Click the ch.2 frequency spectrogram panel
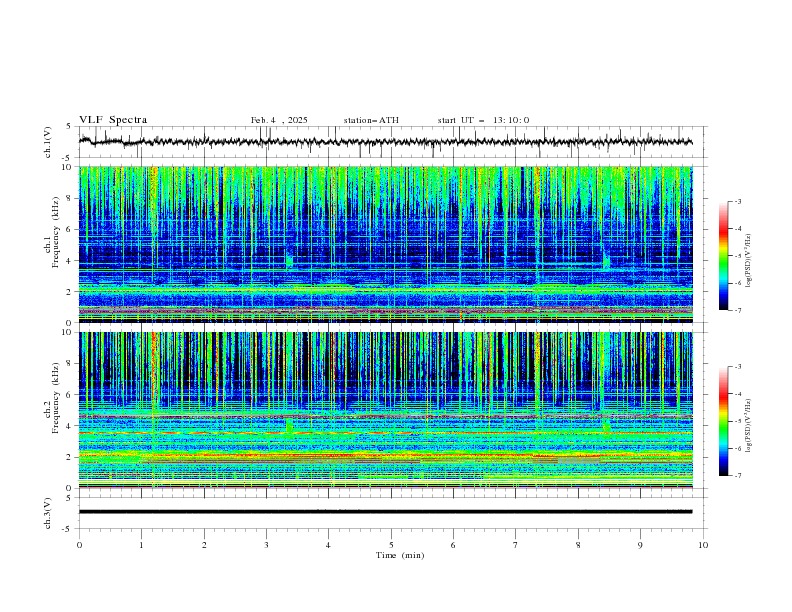 pos(385,410)
